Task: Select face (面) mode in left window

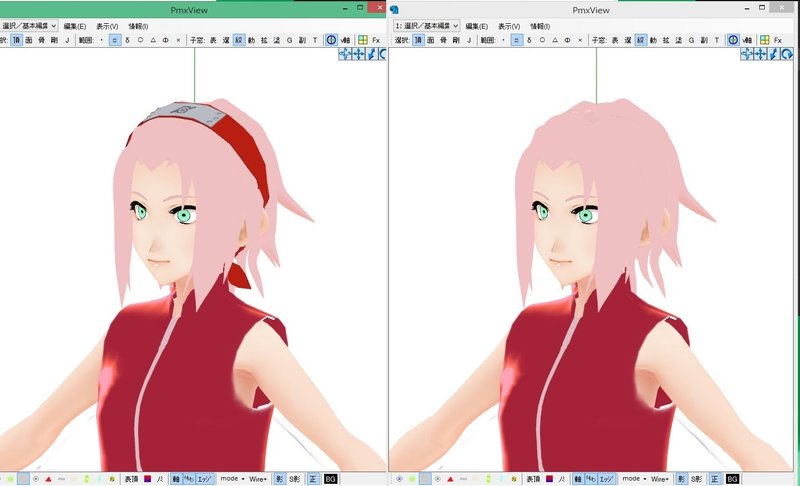Action: coord(29,40)
